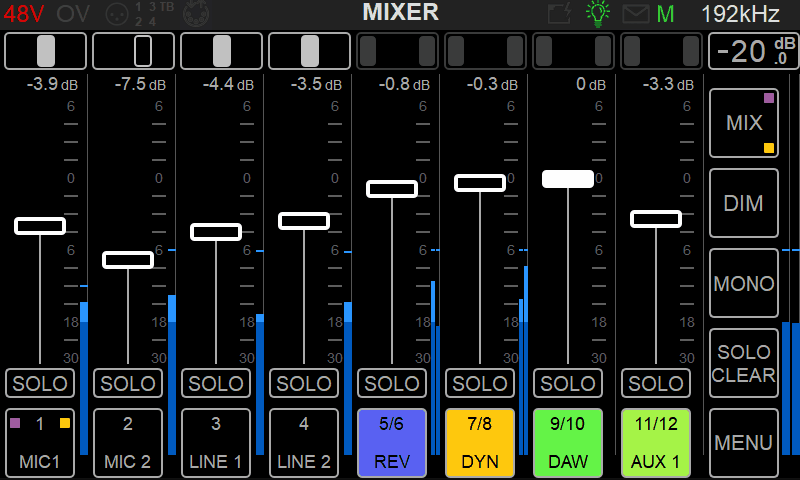Click the green M status indicator

666,14
